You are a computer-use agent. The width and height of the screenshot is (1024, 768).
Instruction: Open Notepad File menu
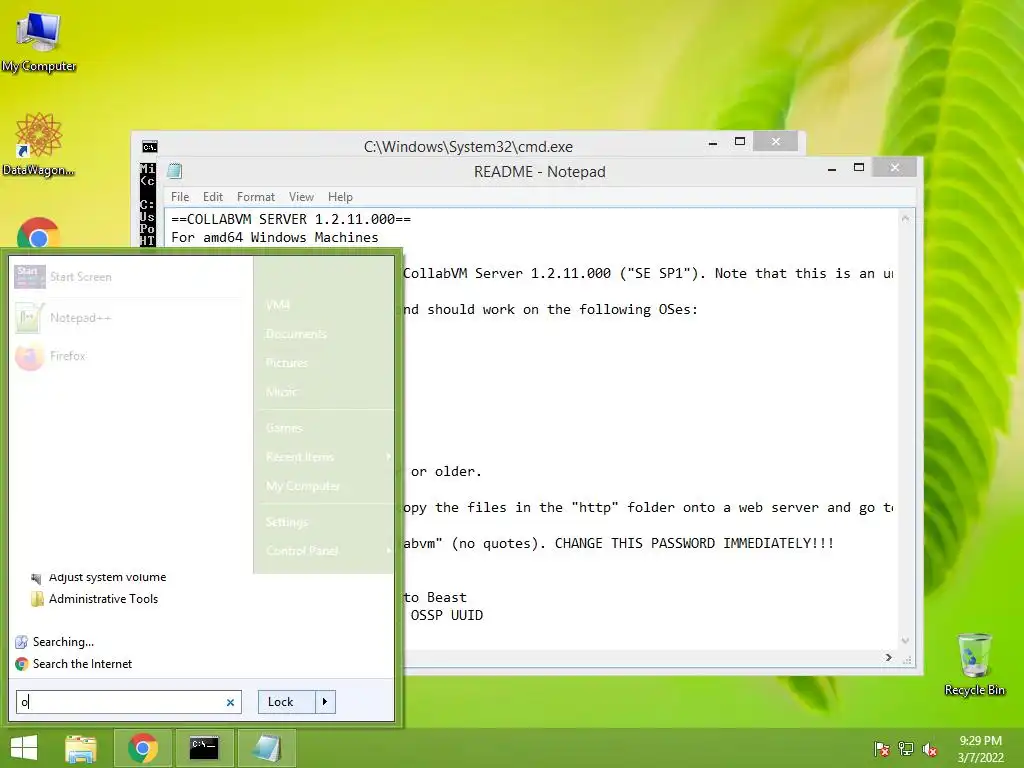point(180,197)
